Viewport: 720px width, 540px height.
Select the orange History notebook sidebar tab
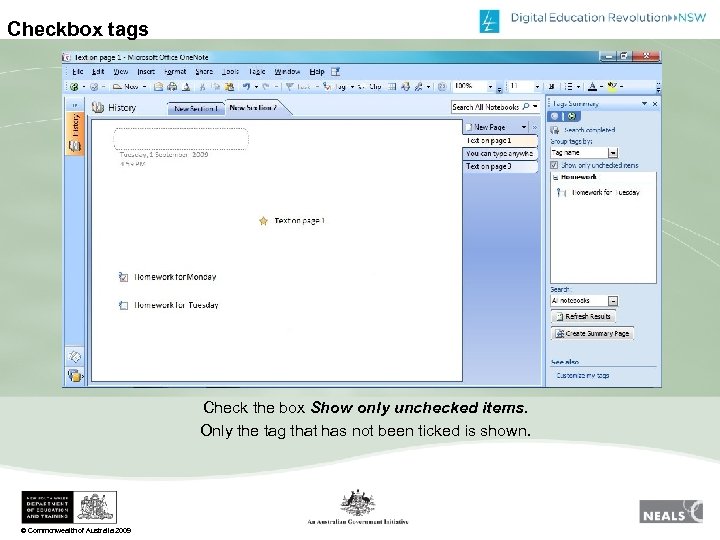[x=74, y=134]
